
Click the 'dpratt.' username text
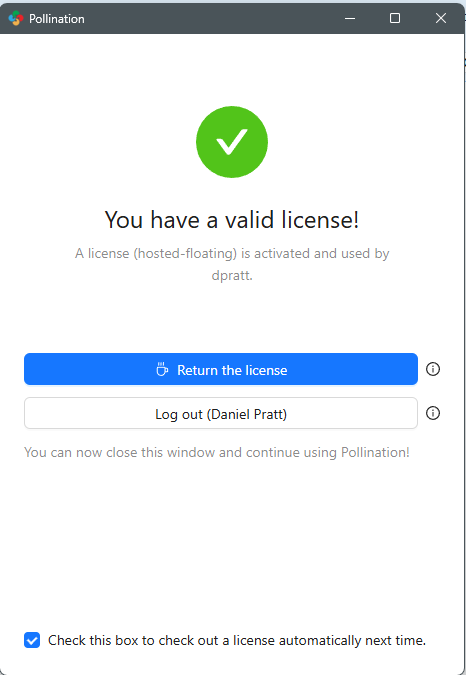tap(232, 276)
